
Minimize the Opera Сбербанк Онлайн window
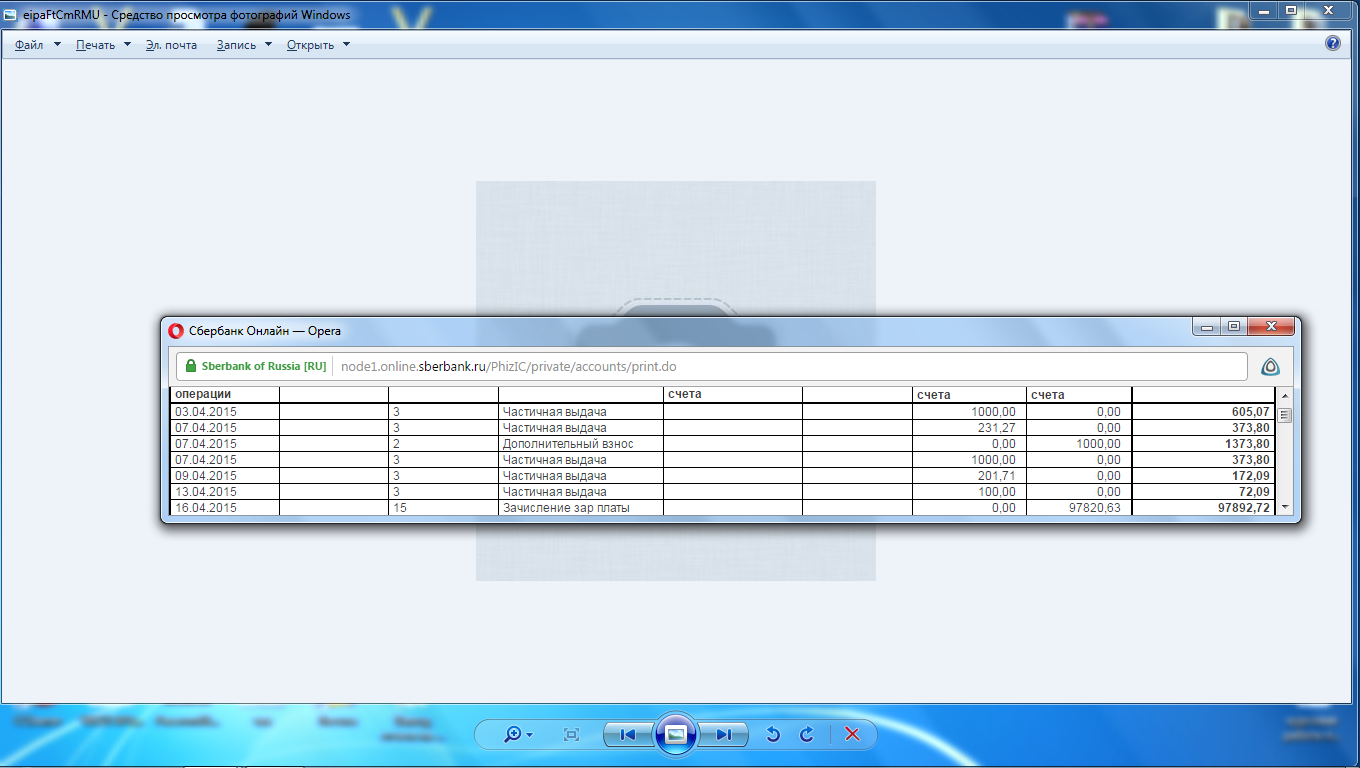(x=1207, y=326)
